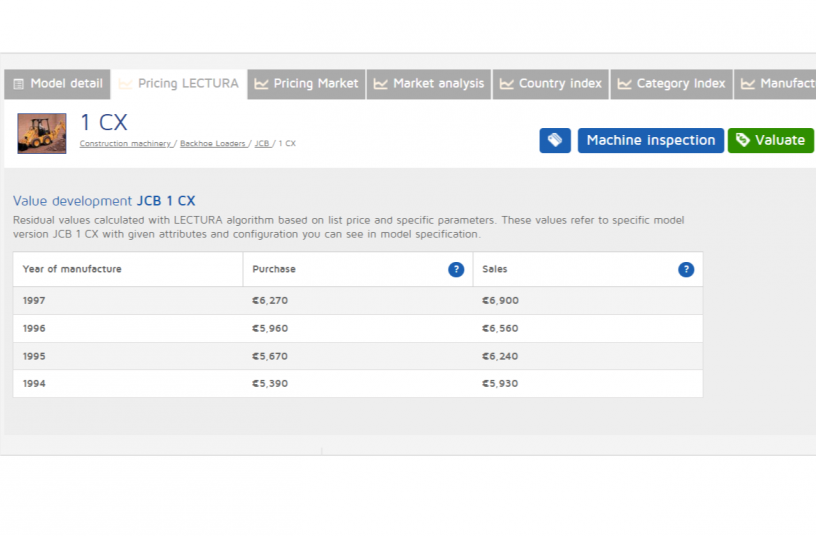Open the partially visible Manufacturer tab
816x536 pixels.
775,84
